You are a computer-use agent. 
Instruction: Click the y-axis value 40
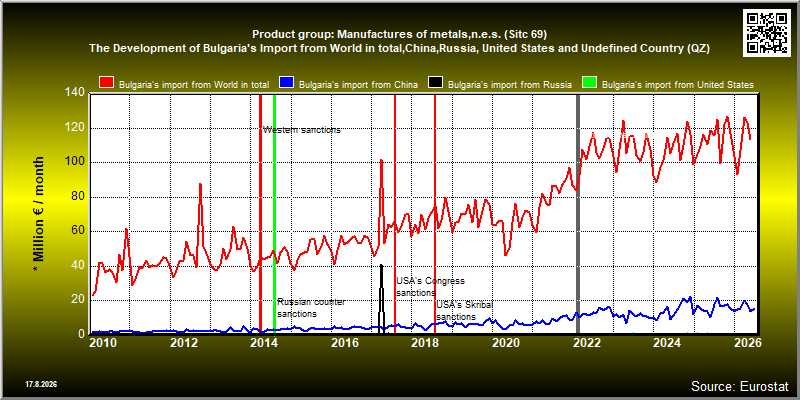(78, 266)
